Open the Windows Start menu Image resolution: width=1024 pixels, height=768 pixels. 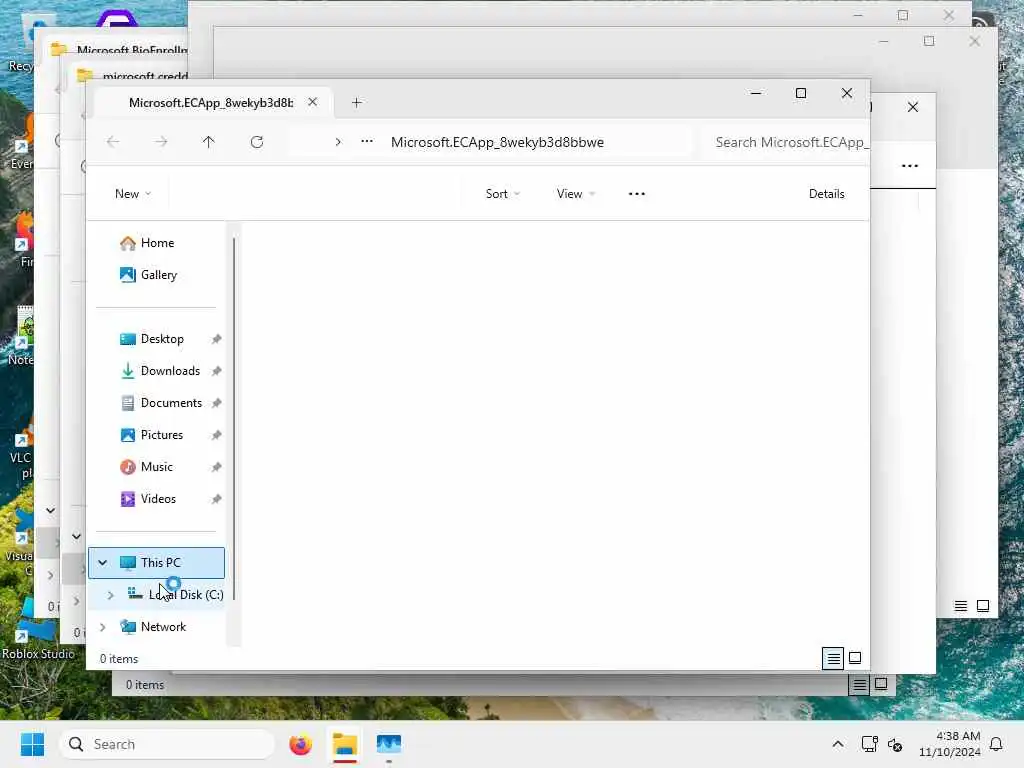click(x=32, y=744)
